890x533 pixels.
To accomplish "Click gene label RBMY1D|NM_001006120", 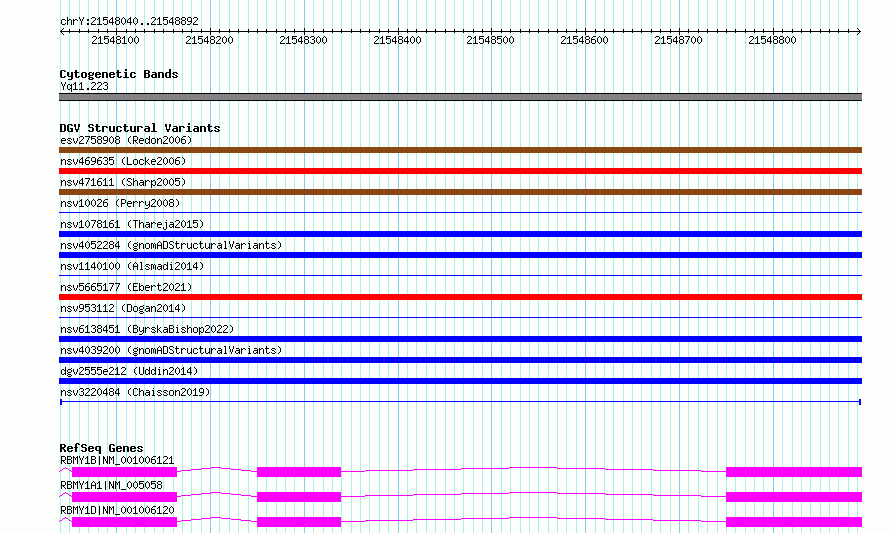I will tap(117, 510).
